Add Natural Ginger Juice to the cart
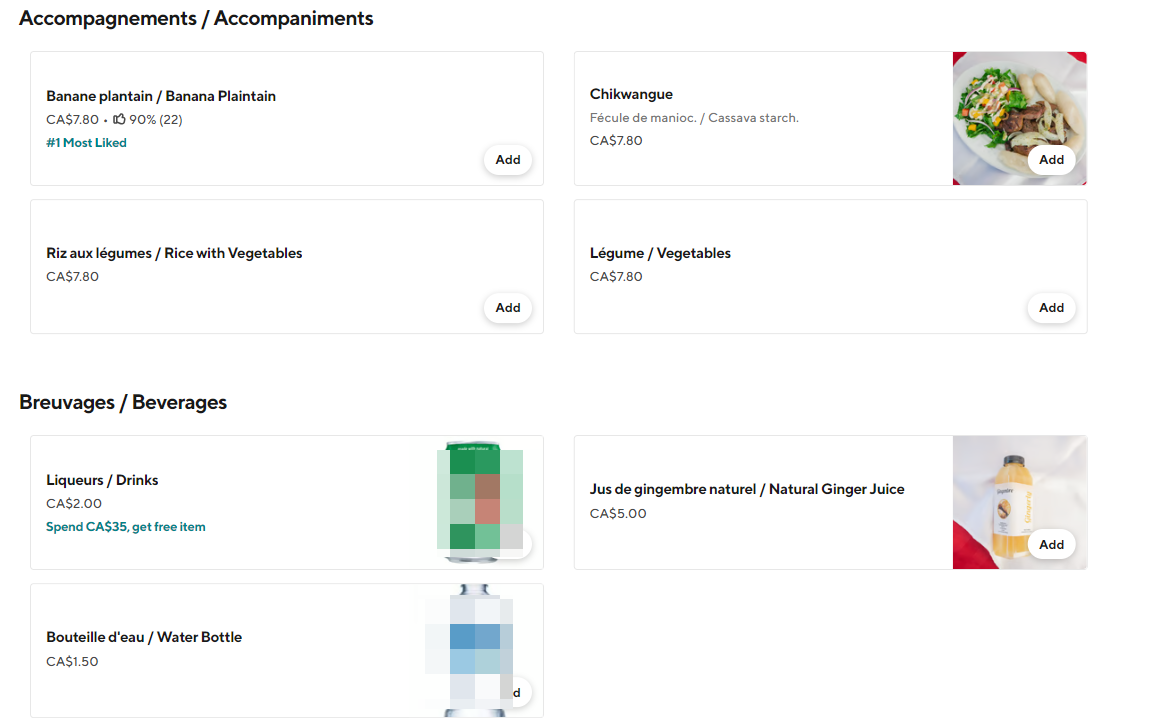 tap(1051, 545)
